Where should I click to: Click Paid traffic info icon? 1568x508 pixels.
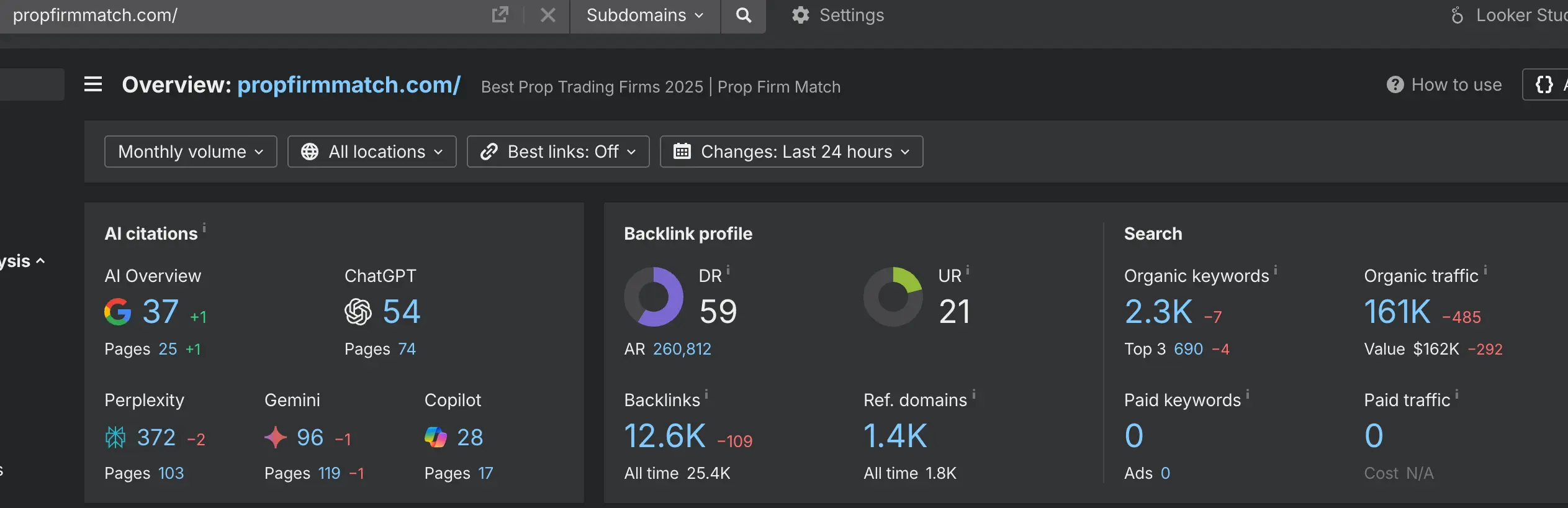pos(1457,394)
